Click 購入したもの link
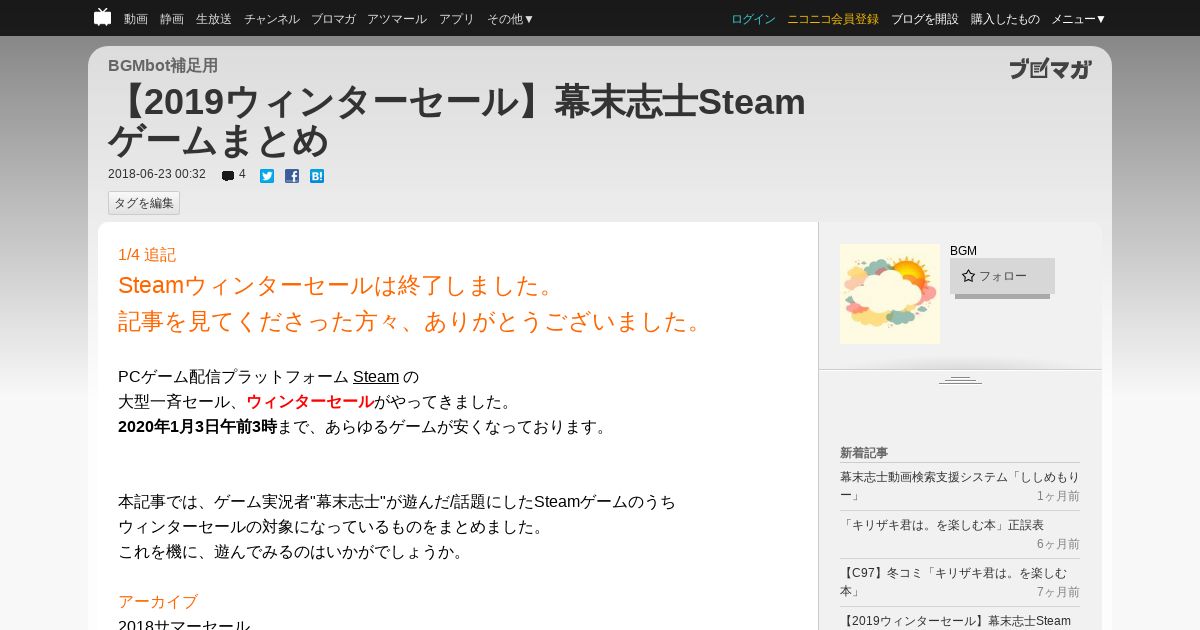This screenshot has height=630, width=1200. click(1005, 19)
